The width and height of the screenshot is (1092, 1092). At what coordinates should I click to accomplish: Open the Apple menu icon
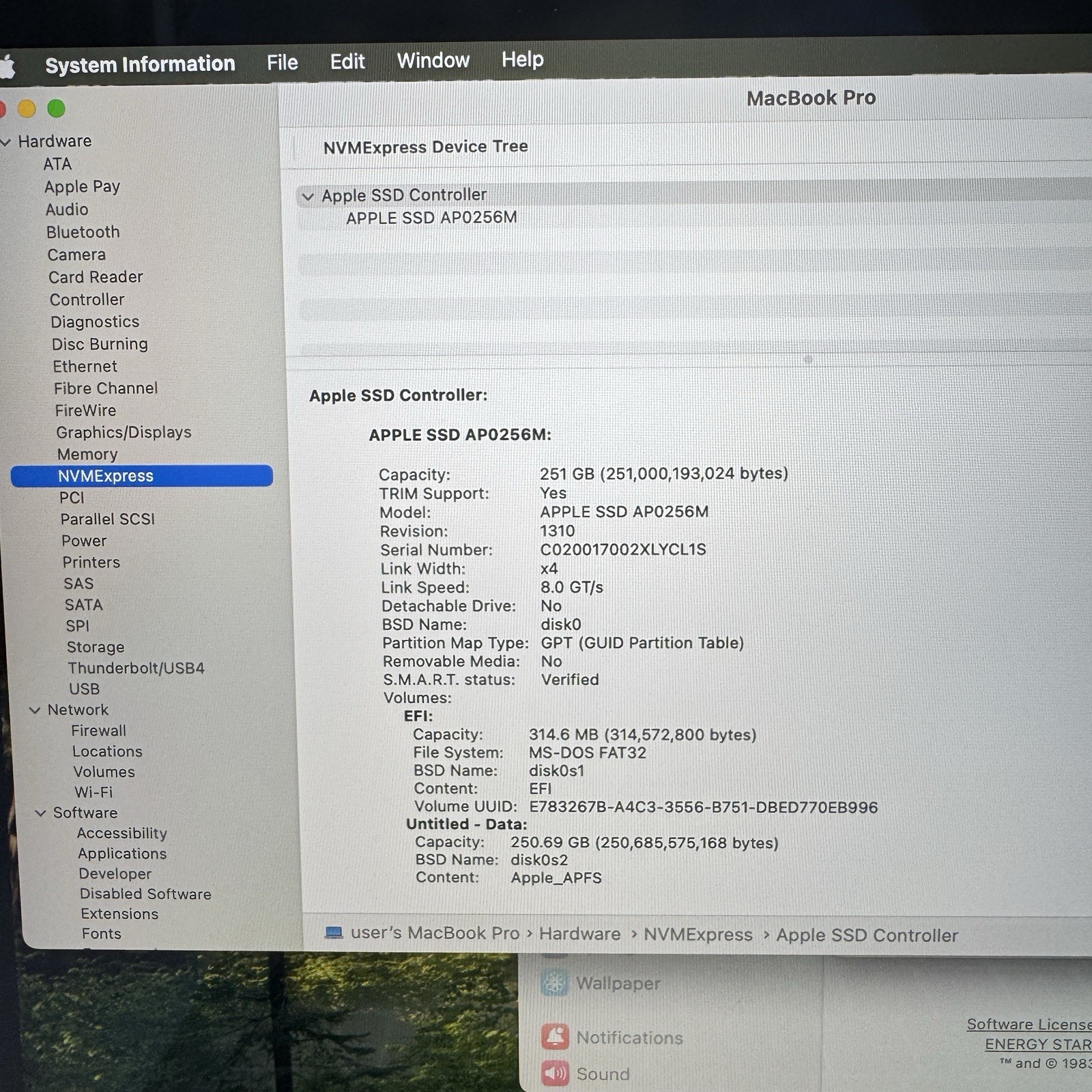click(x=7, y=67)
